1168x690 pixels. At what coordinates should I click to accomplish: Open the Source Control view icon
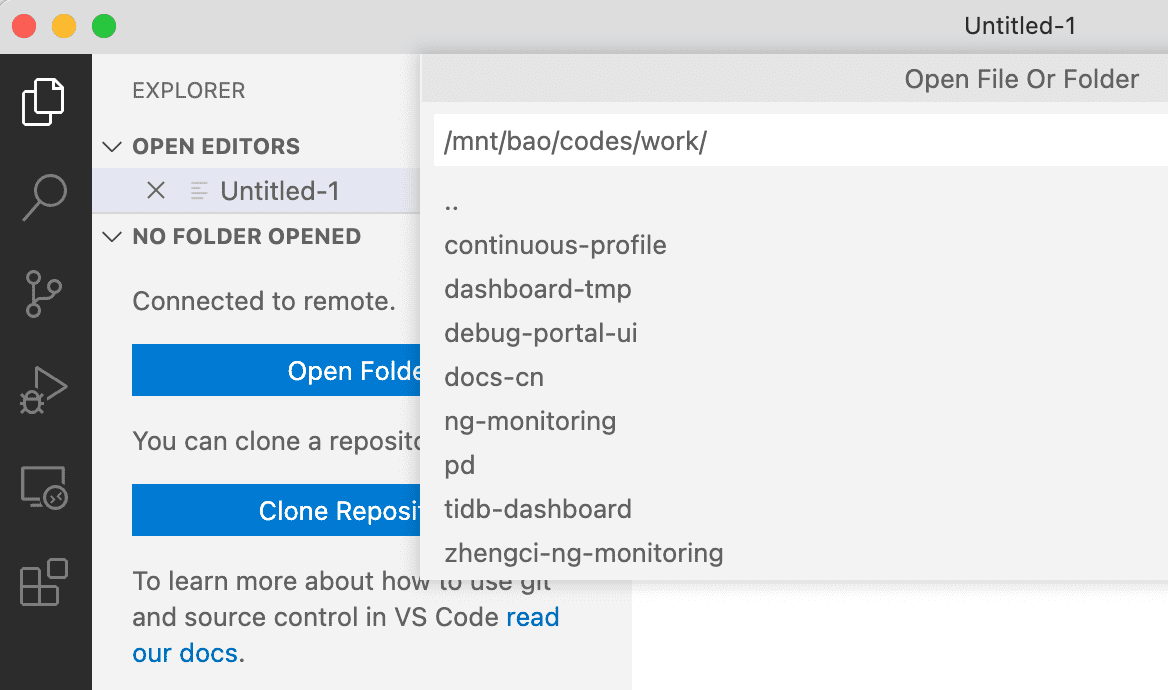(x=44, y=295)
